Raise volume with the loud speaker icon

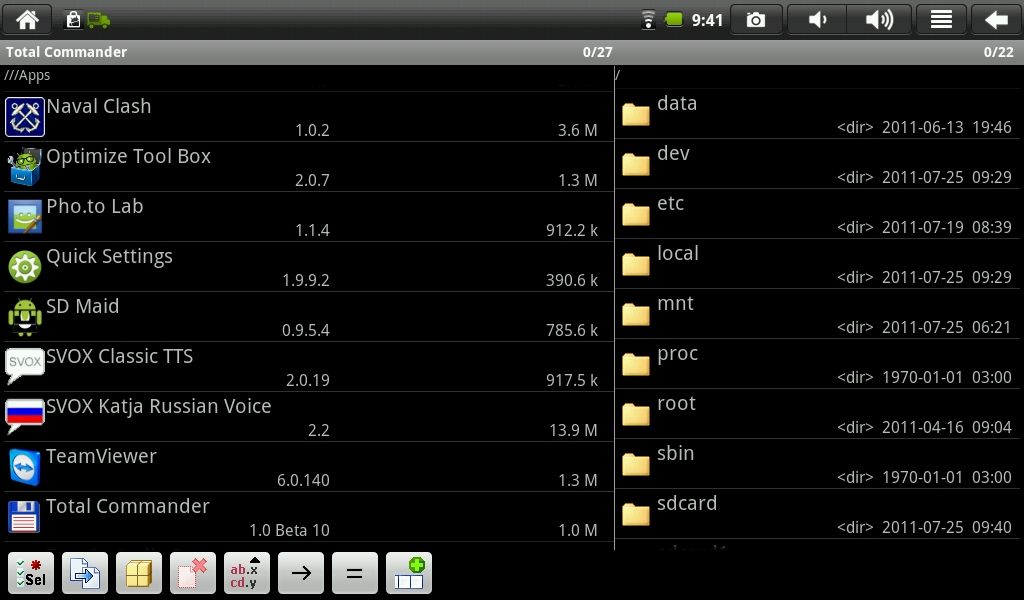click(x=879, y=20)
